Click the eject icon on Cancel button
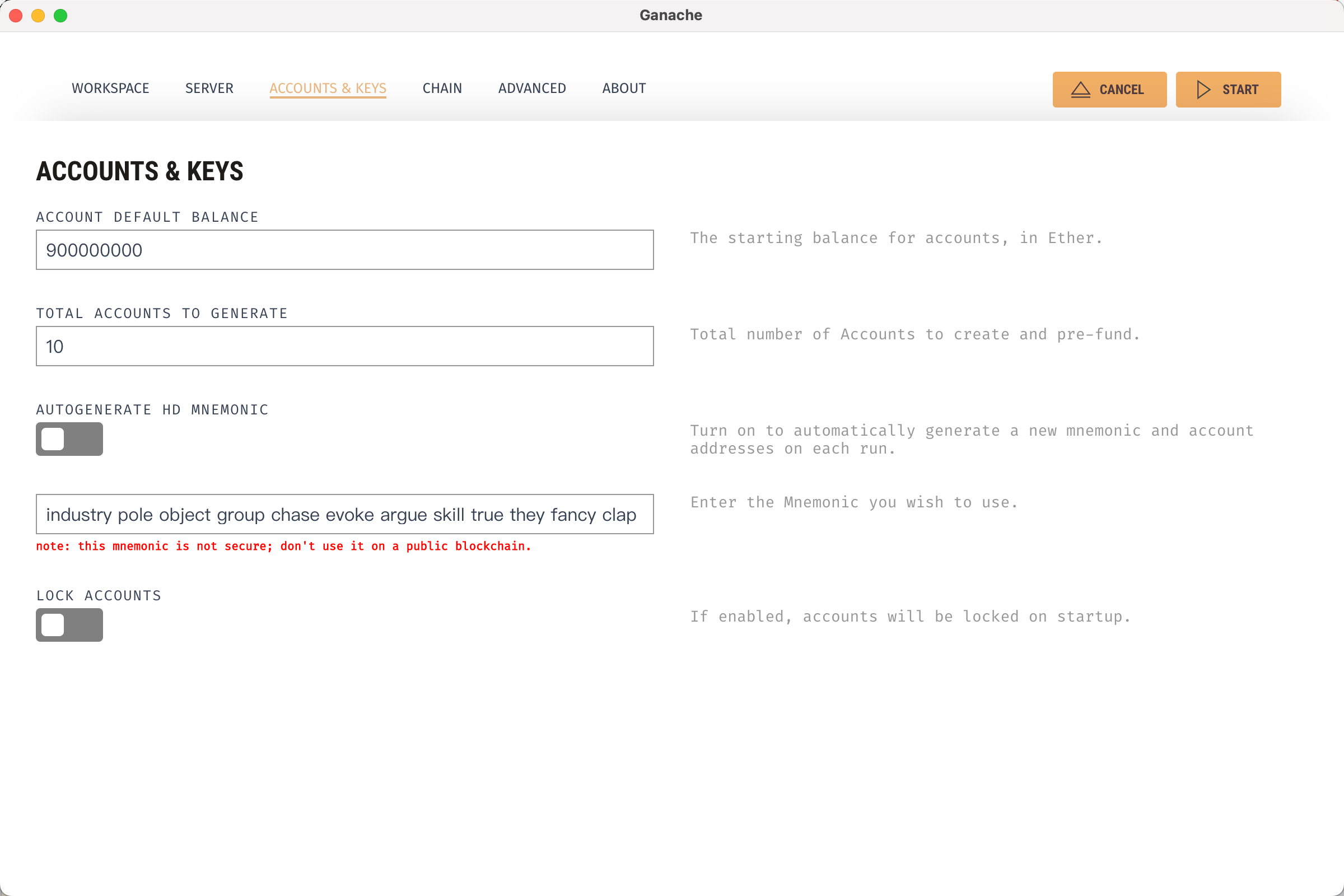The width and height of the screenshot is (1344, 896). point(1081,90)
